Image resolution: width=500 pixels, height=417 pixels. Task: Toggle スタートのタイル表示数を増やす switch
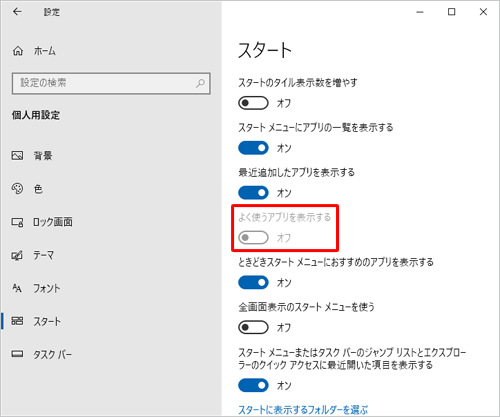(x=253, y=103)
